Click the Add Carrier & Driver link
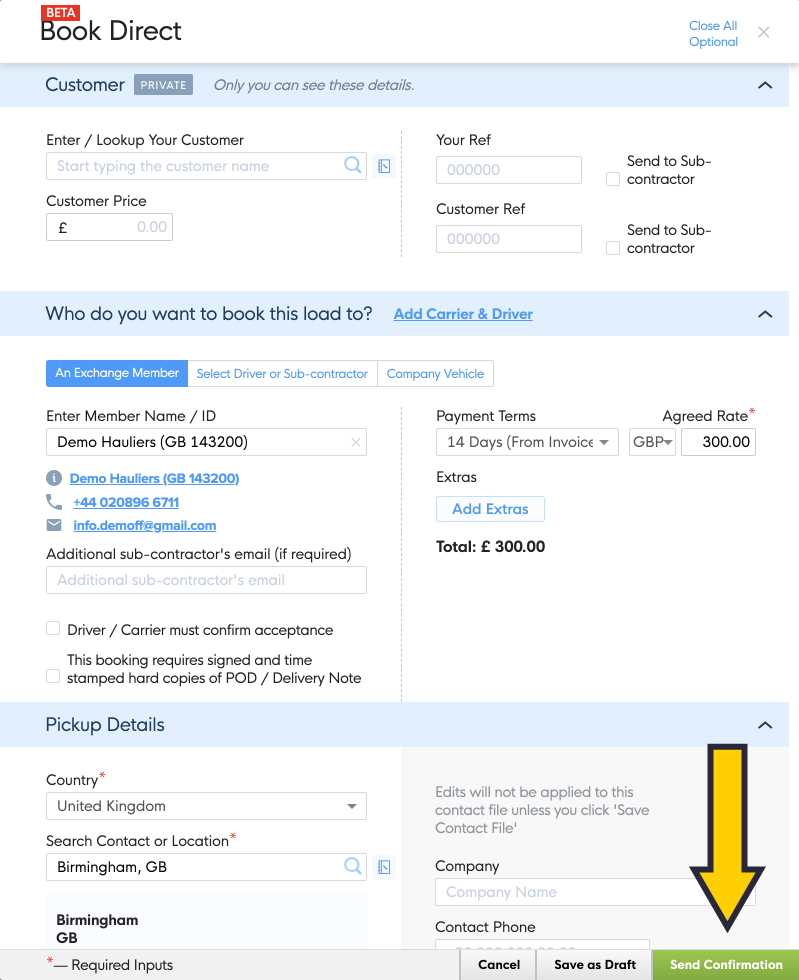This screenshot has height=980, width=799. click(x=463, y=314)
